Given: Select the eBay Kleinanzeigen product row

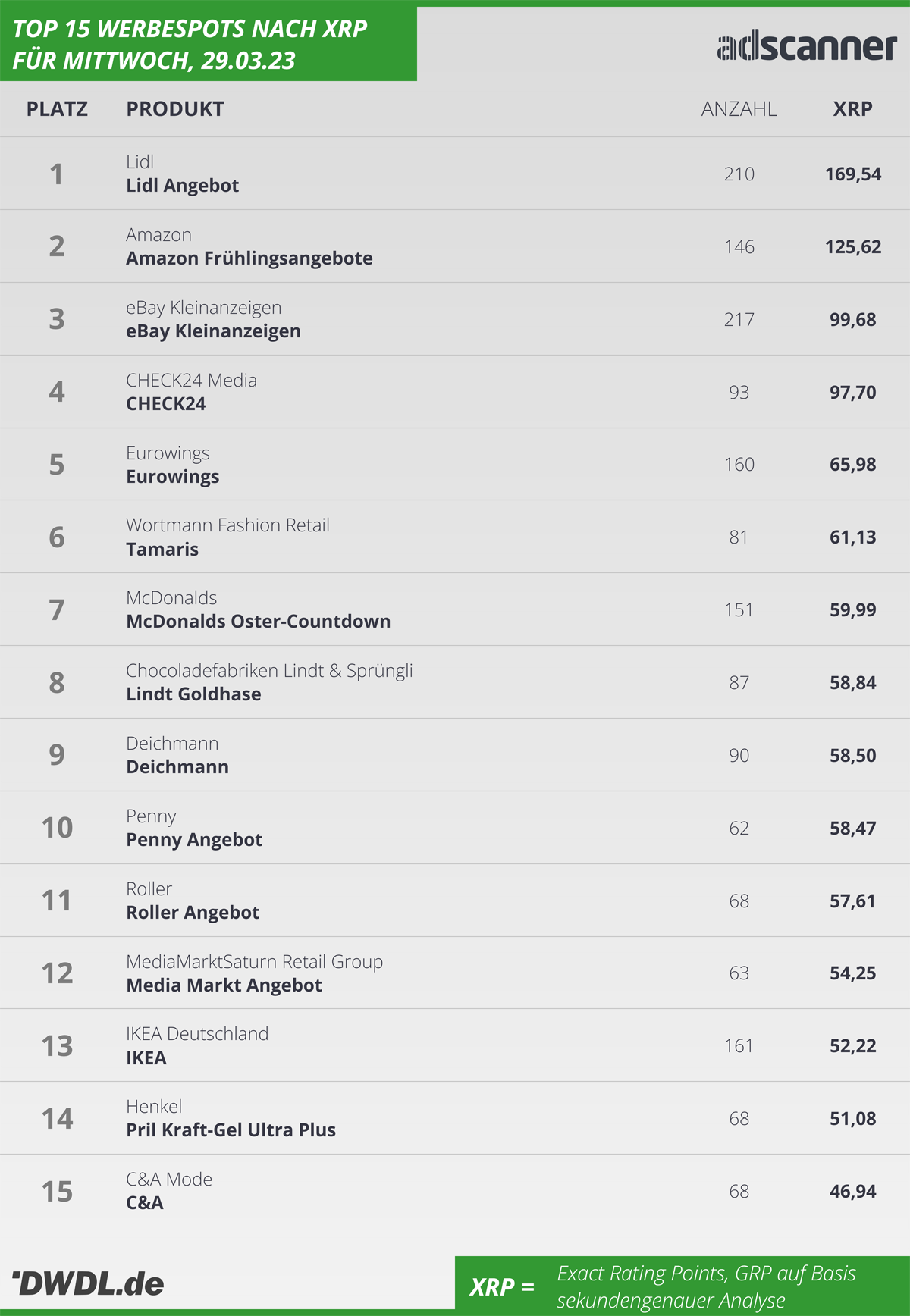Looking at the screenshot, I should [x=455, y=319].
